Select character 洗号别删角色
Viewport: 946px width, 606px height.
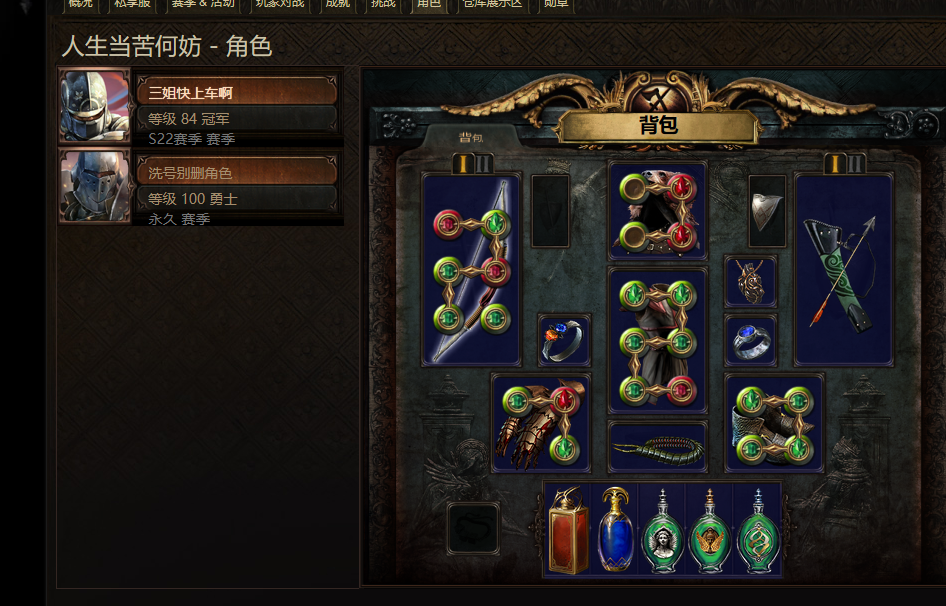(236, 173)
